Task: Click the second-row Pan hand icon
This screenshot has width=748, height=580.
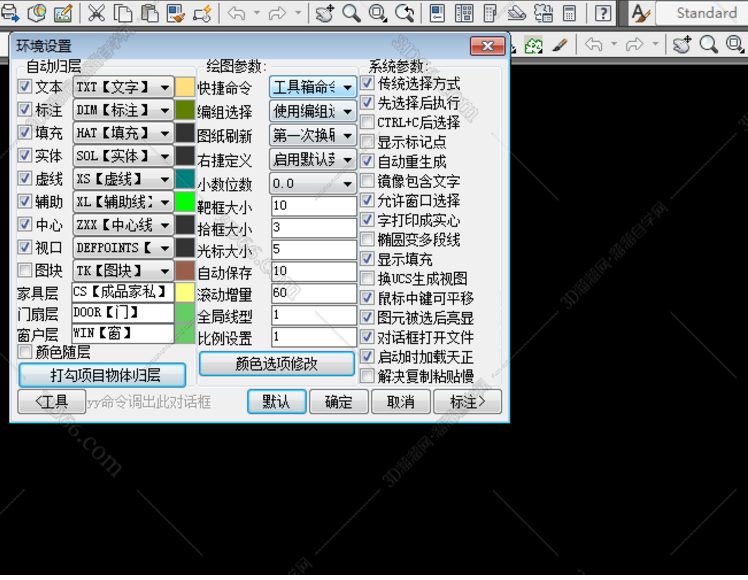Action: (x=682, y=45)
